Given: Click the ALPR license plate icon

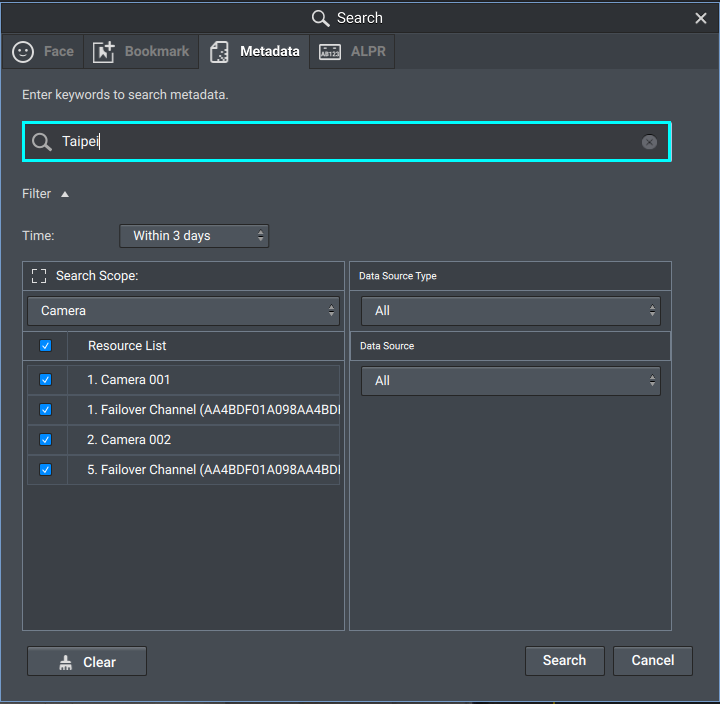Looking at the screenshot, I should pyautogui.click(x=330, y=52).
